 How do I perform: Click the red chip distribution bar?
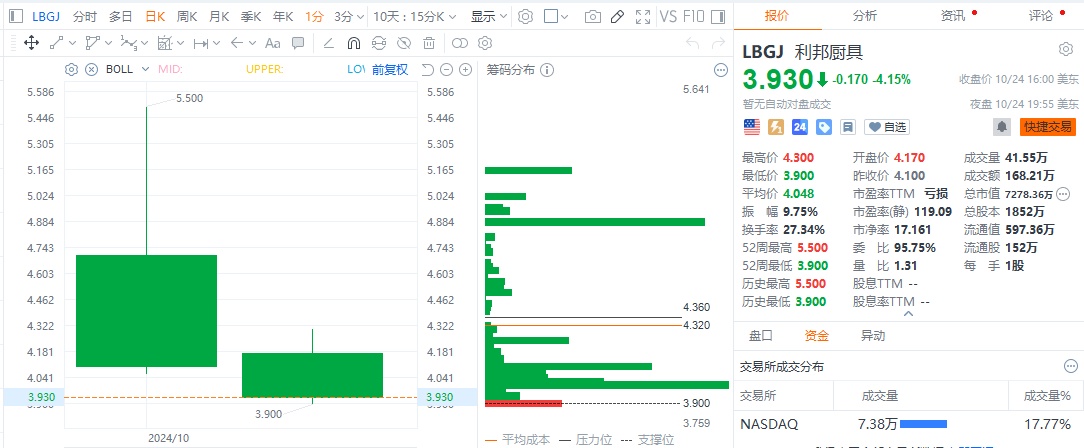point(522,403)
